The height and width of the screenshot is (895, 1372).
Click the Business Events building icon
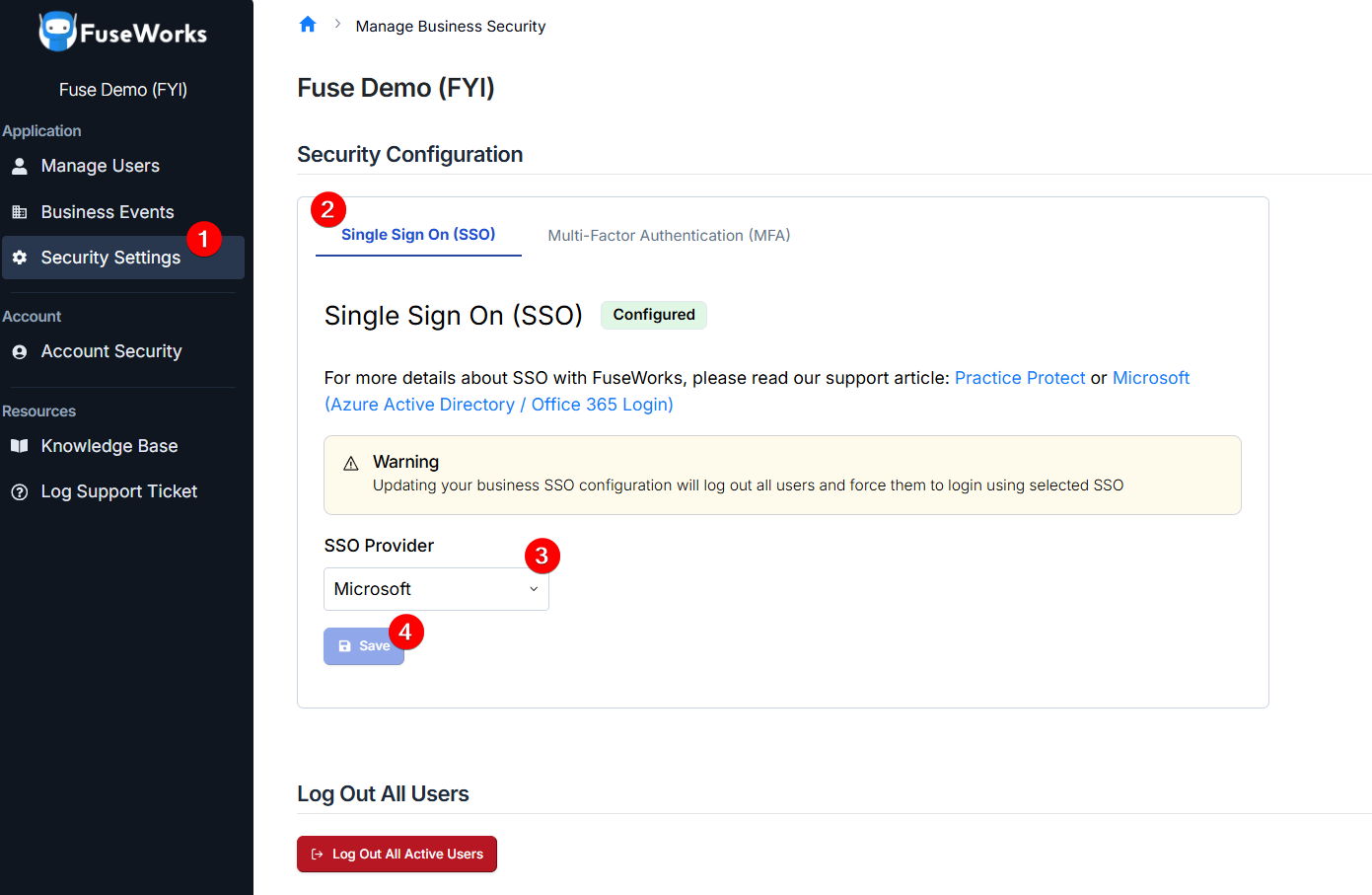click(20, 212)
